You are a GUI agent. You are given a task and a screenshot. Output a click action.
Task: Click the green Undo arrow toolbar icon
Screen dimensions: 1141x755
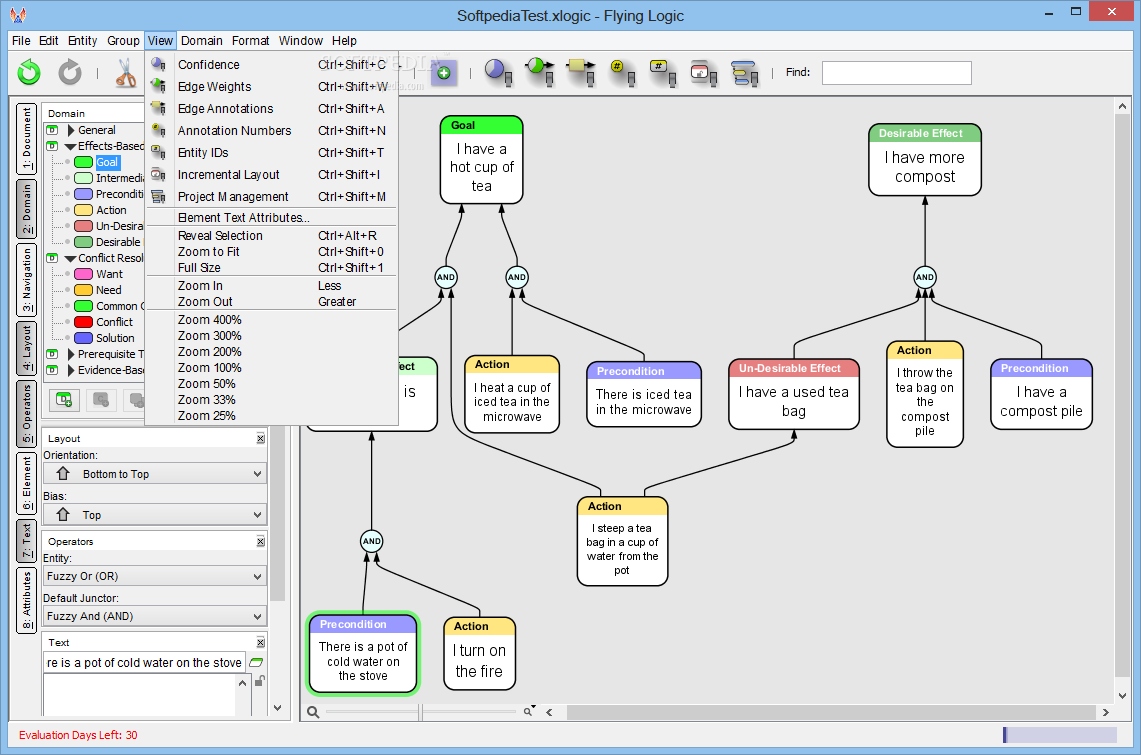click(29, 73)
